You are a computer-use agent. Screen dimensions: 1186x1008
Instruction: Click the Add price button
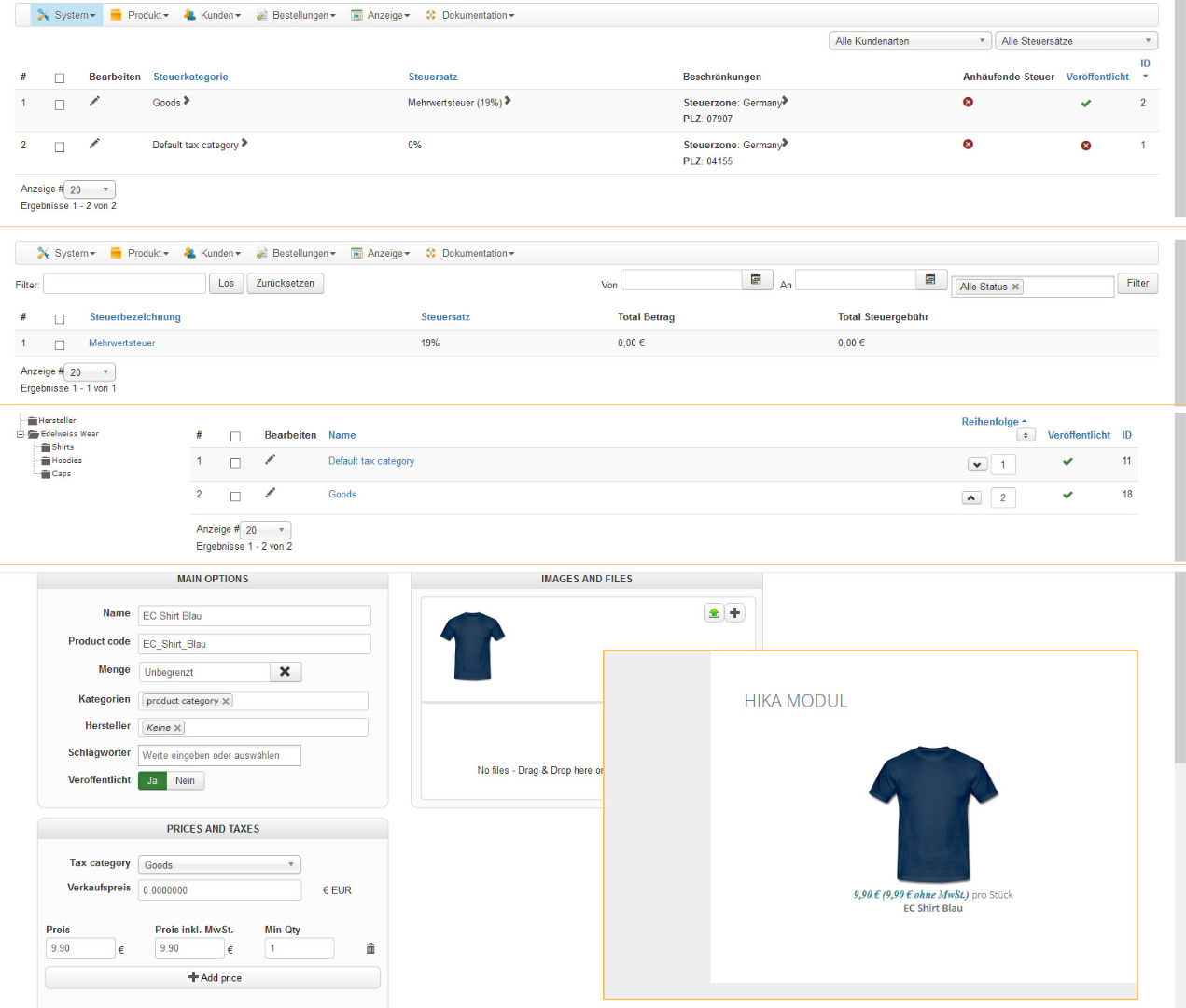(213, 977)
